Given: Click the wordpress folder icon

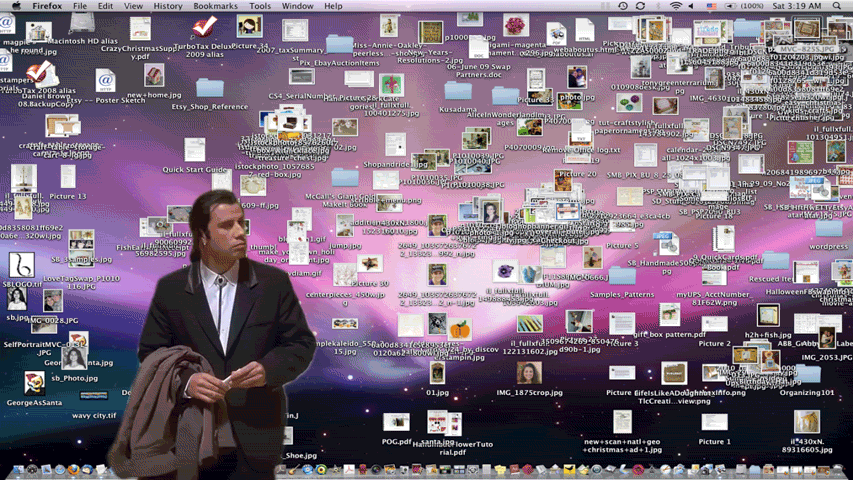Looking at the screenshot, I should (828, 229).
